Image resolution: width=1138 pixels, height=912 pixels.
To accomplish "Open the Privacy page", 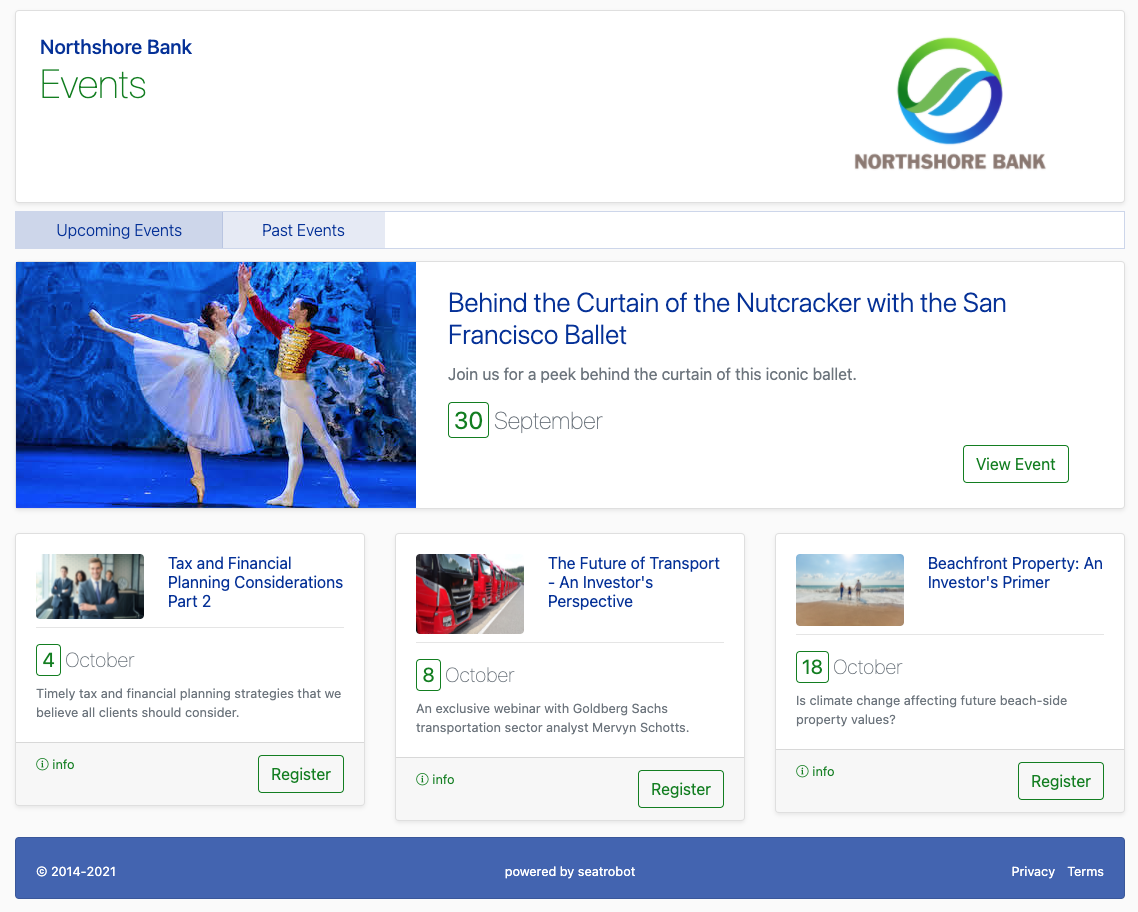I will [x=1032, y=871].
